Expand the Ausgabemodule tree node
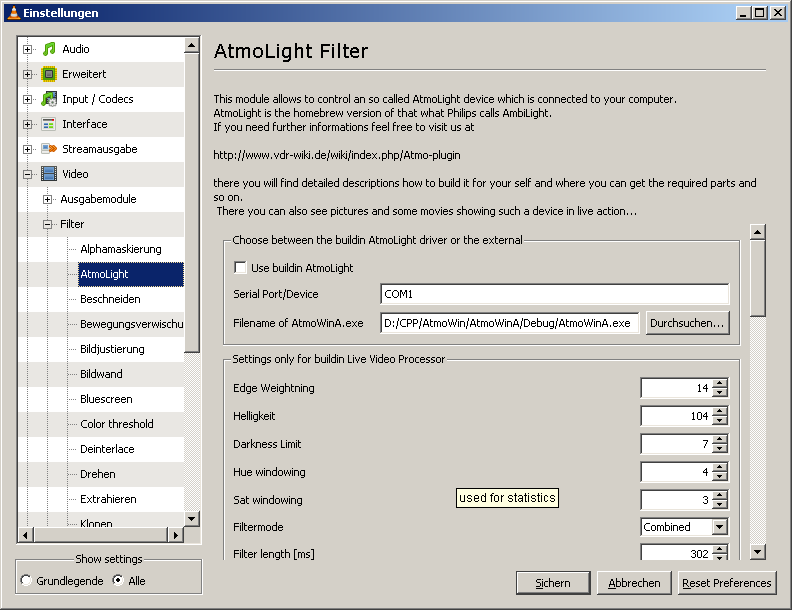Viewport: 792px width, 610px height. (47, 199)
